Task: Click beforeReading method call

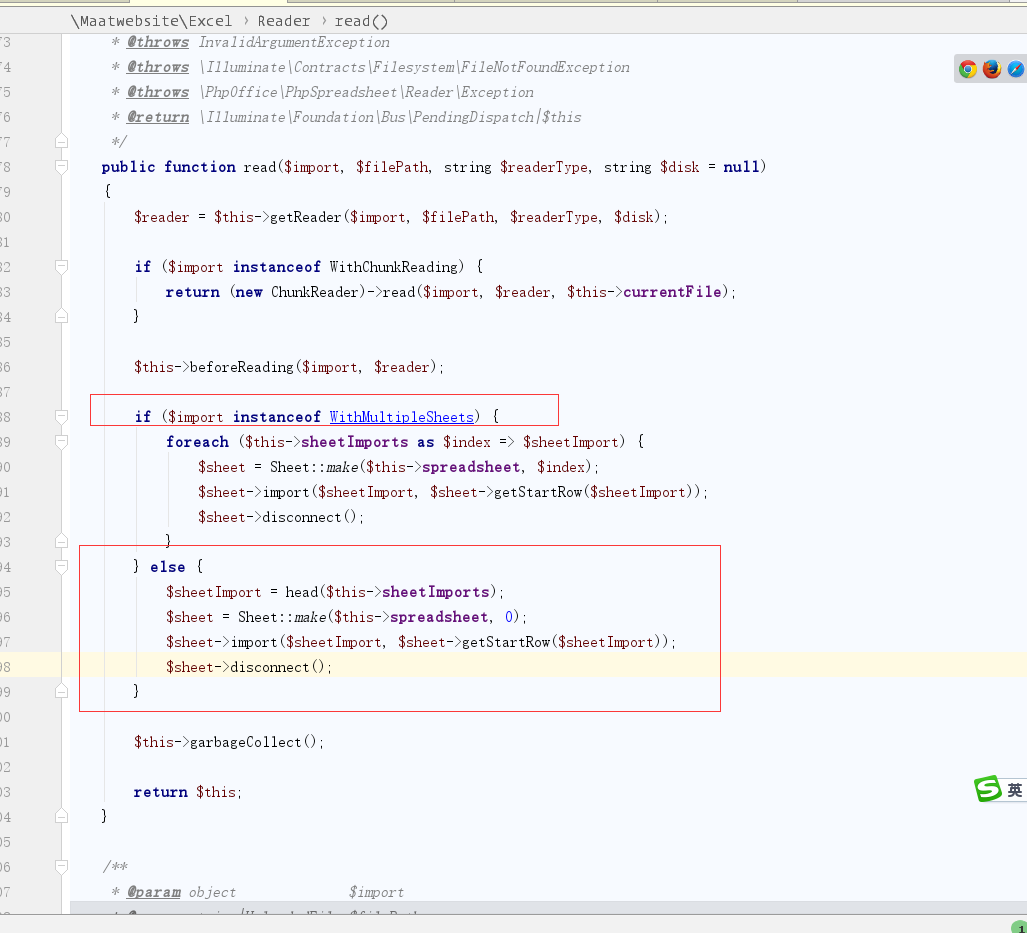Action: [x=242, y=367]
